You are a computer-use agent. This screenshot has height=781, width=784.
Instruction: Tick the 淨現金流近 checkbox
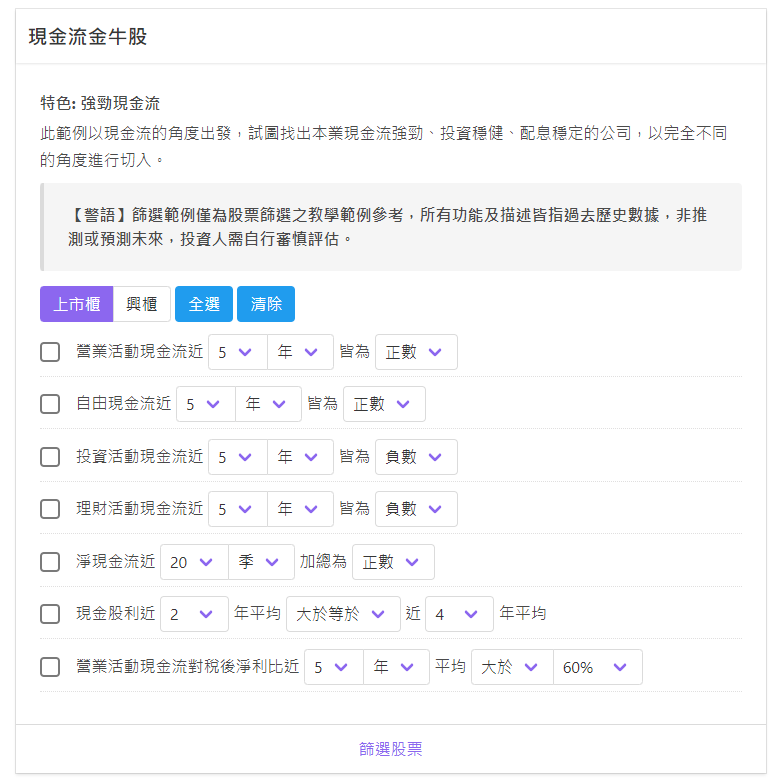pyautogui.click(x=50, y=562)
